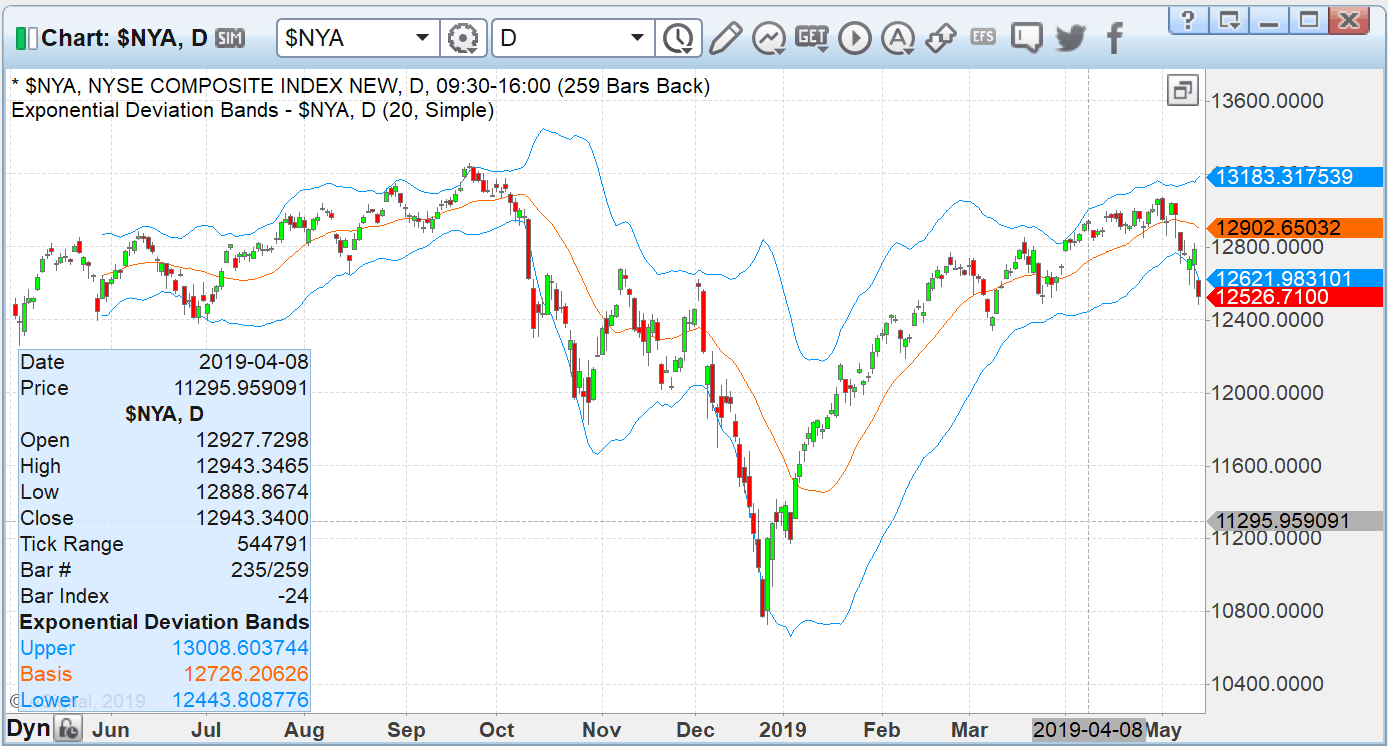
Task: Click the Open value 12927.7298
Action: (252, 440)
